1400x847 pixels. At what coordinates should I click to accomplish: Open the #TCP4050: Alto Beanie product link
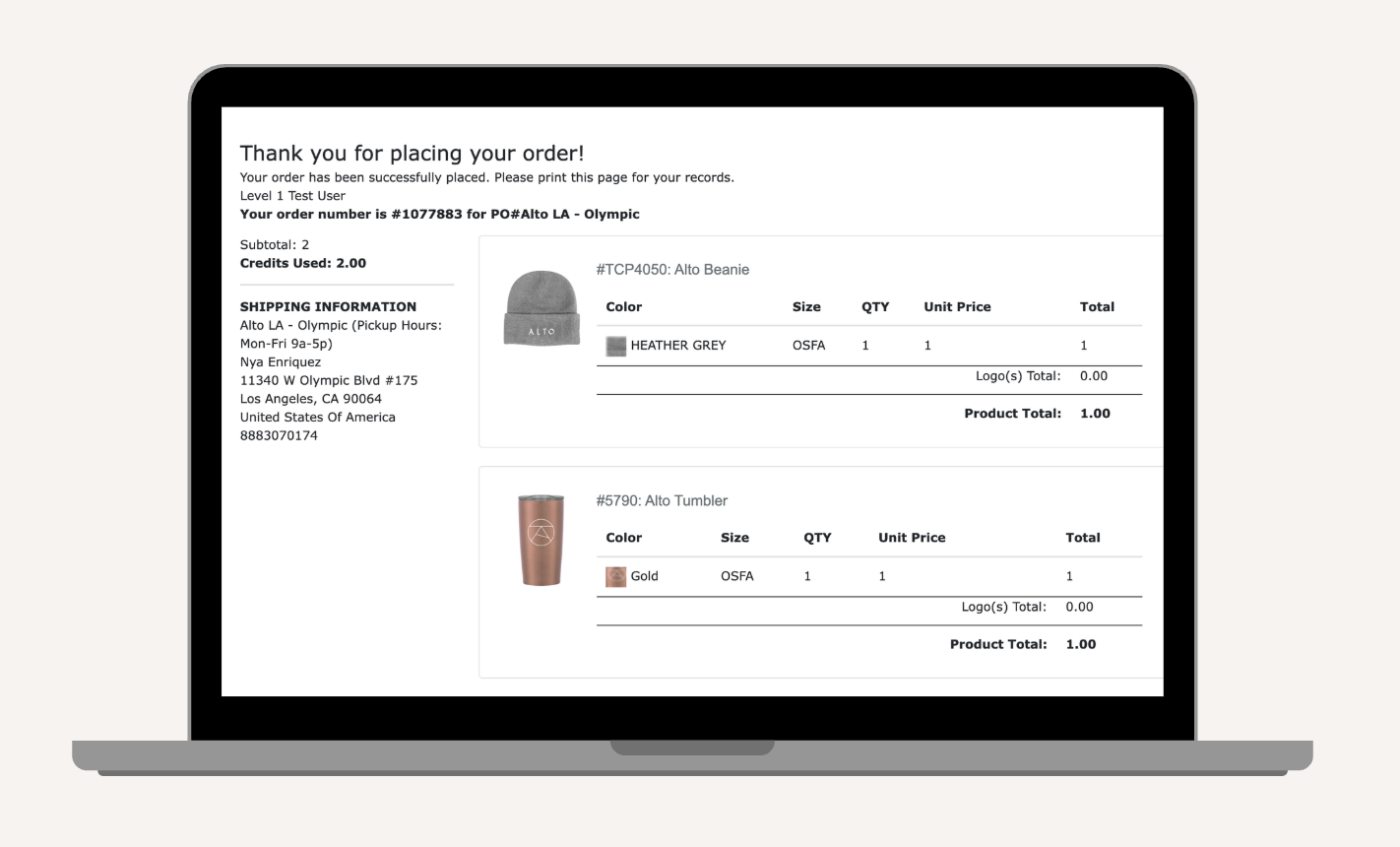point(672,270)
